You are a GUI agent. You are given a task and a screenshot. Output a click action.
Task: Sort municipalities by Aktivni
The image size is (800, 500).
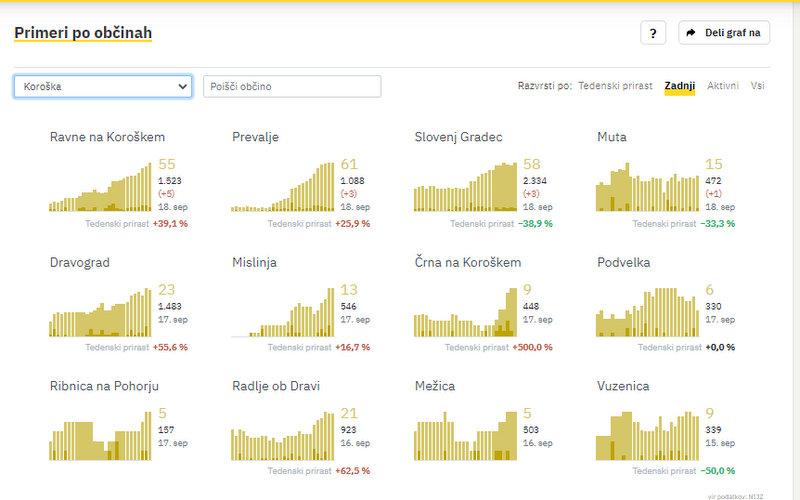[723, 86]
